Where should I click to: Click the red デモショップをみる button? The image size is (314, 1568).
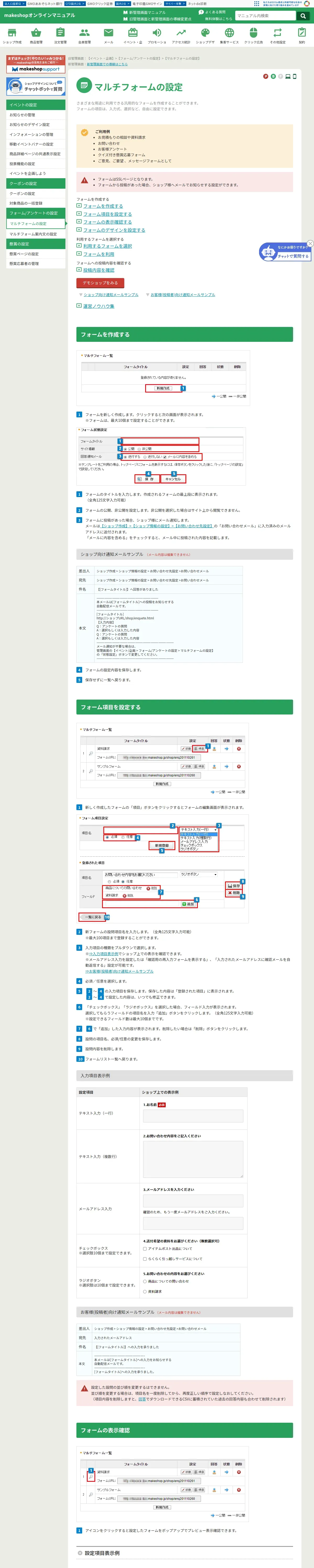point(100,283)
